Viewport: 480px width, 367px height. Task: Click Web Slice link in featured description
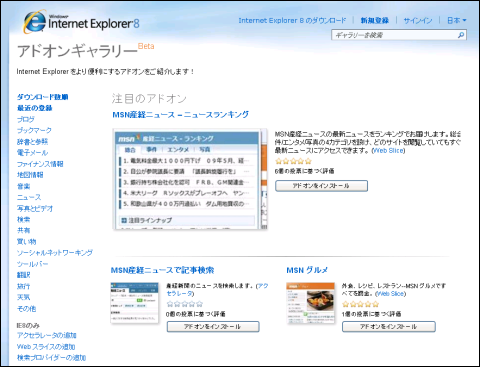pyautogui.click(x=389, y=151)
